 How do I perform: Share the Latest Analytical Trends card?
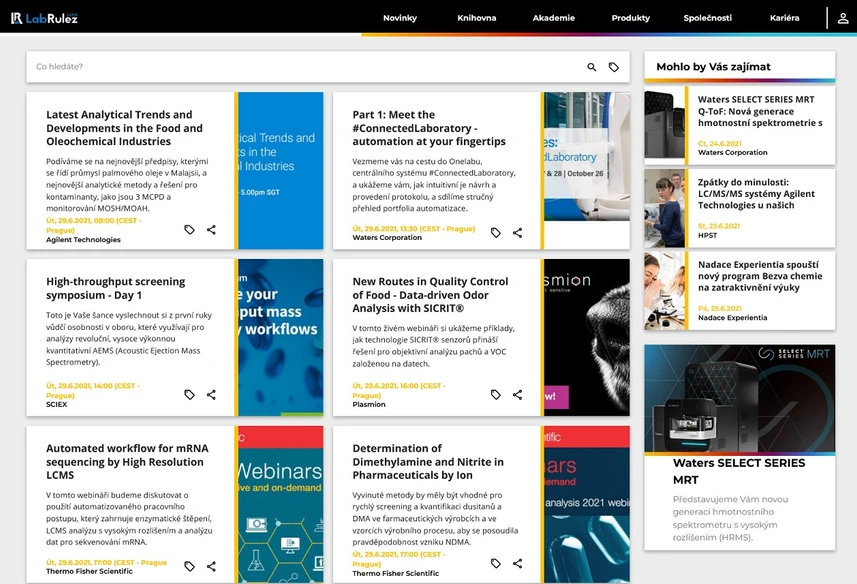pos(212,229)
